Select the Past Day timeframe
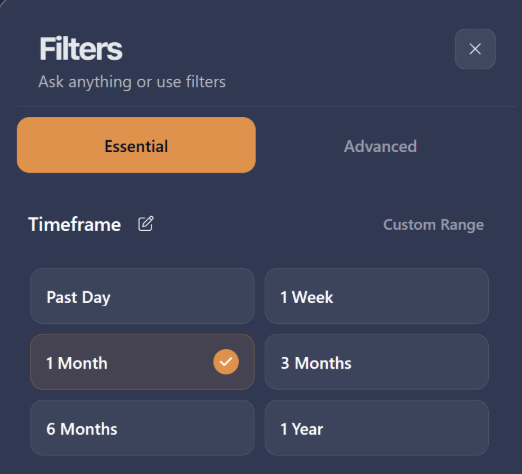Viewport: 522px width, 474px height. coord(142,296)
